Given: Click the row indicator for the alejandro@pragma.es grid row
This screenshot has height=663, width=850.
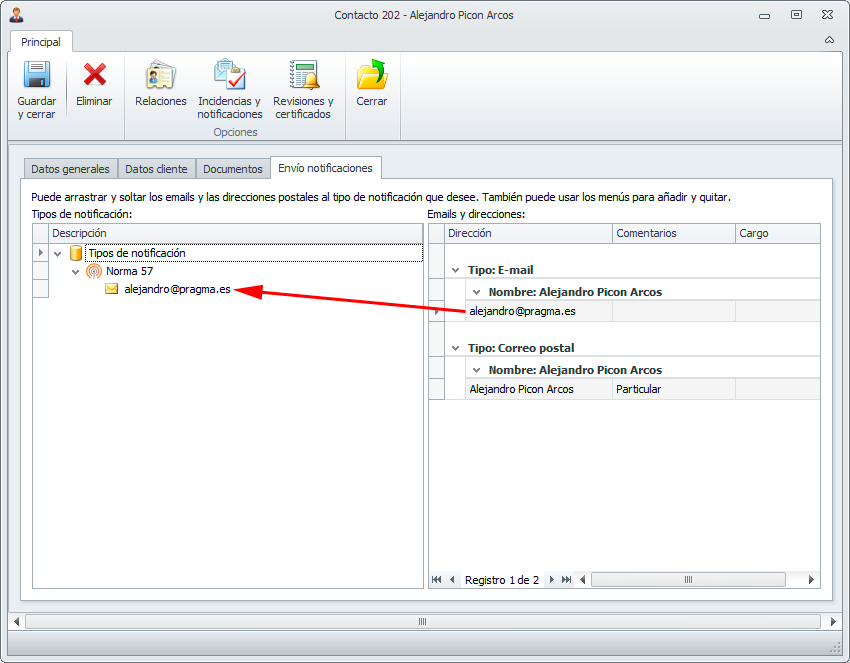Looking at the screenshot, I should [436, 312].
